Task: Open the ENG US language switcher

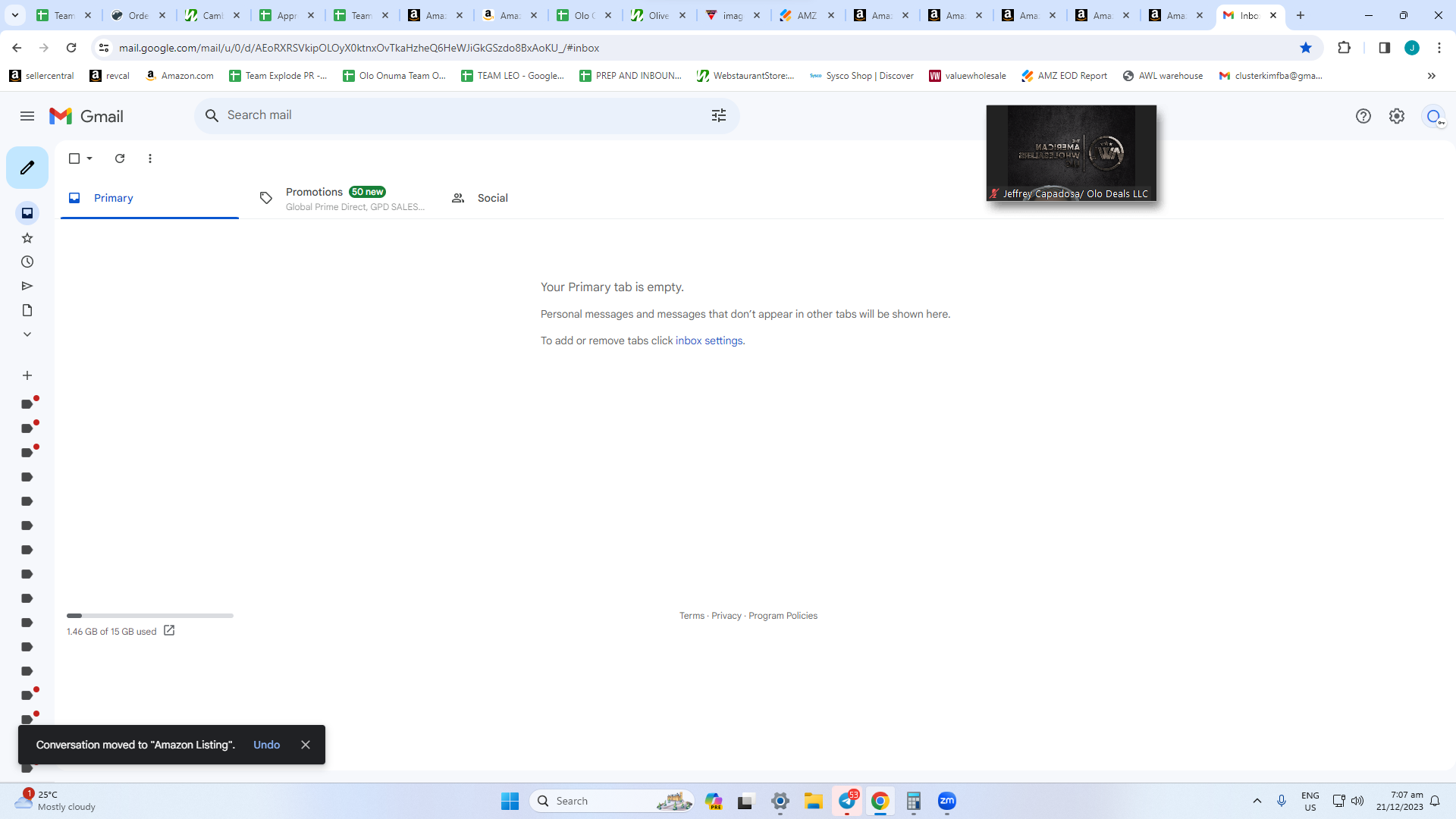Action: click(x=1310, y=801)
